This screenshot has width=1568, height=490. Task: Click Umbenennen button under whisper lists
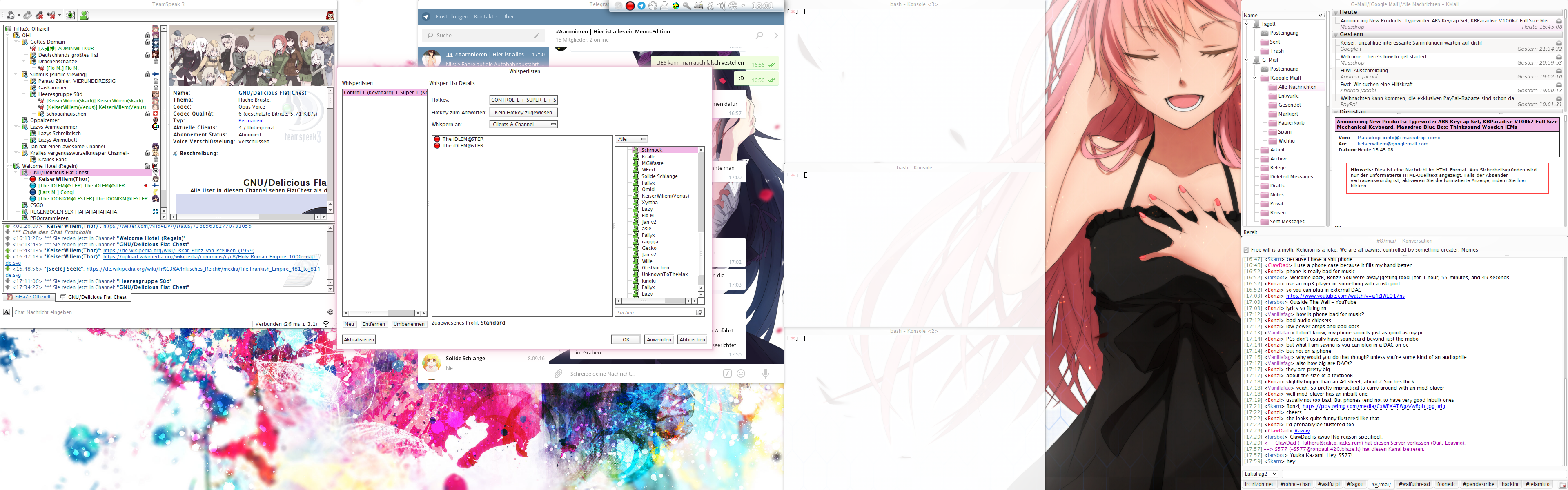click(x=409, y=324)
